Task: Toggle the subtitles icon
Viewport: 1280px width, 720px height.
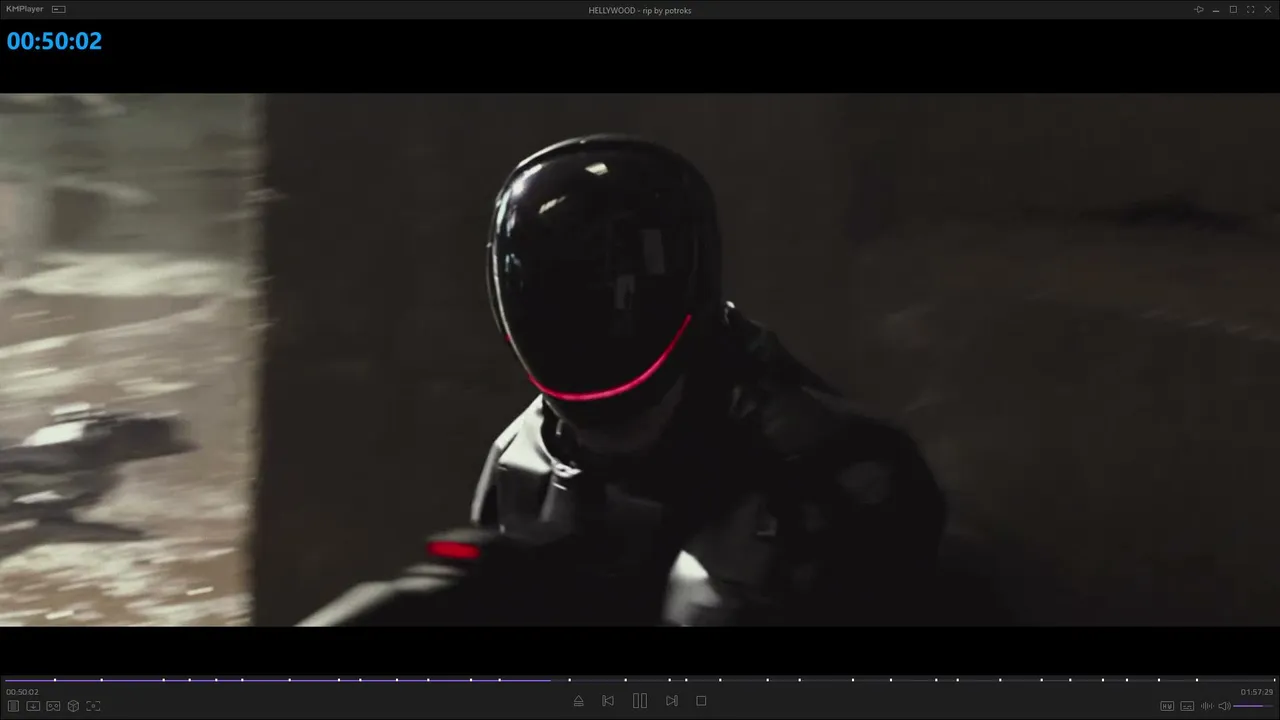Action: [x=1188, y=706]
